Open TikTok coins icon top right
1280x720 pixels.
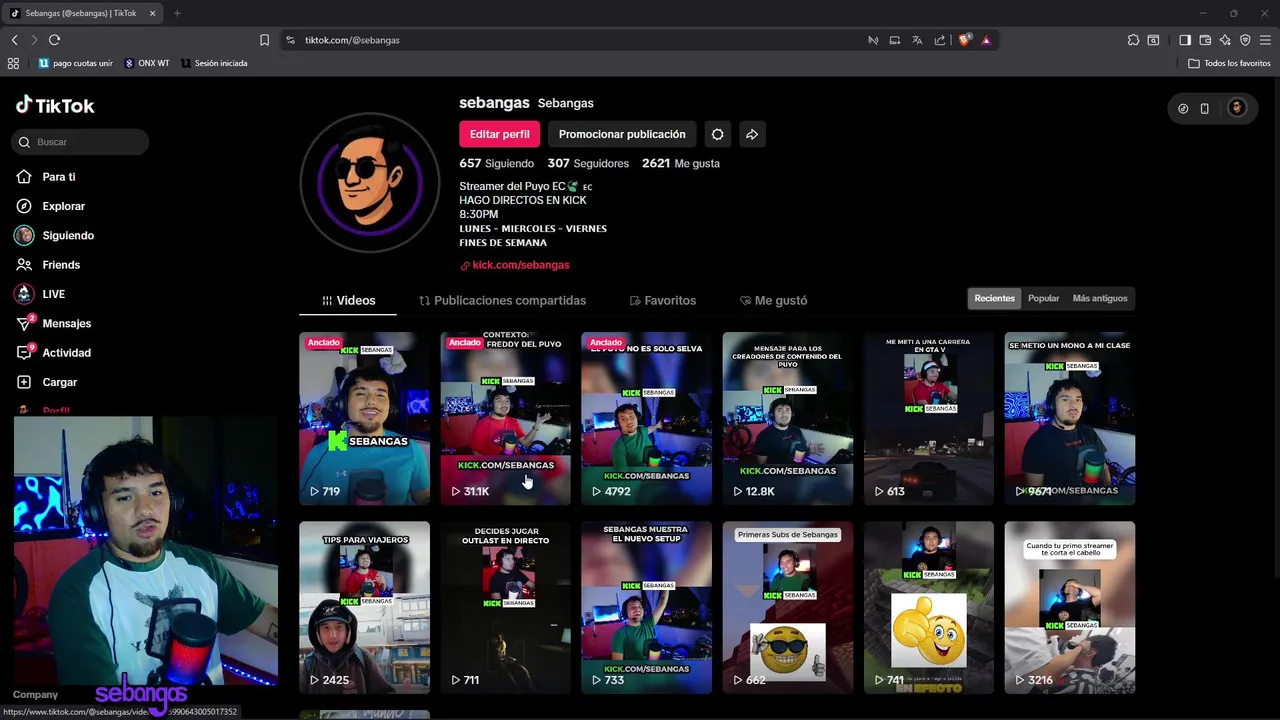click(1183, 108)
